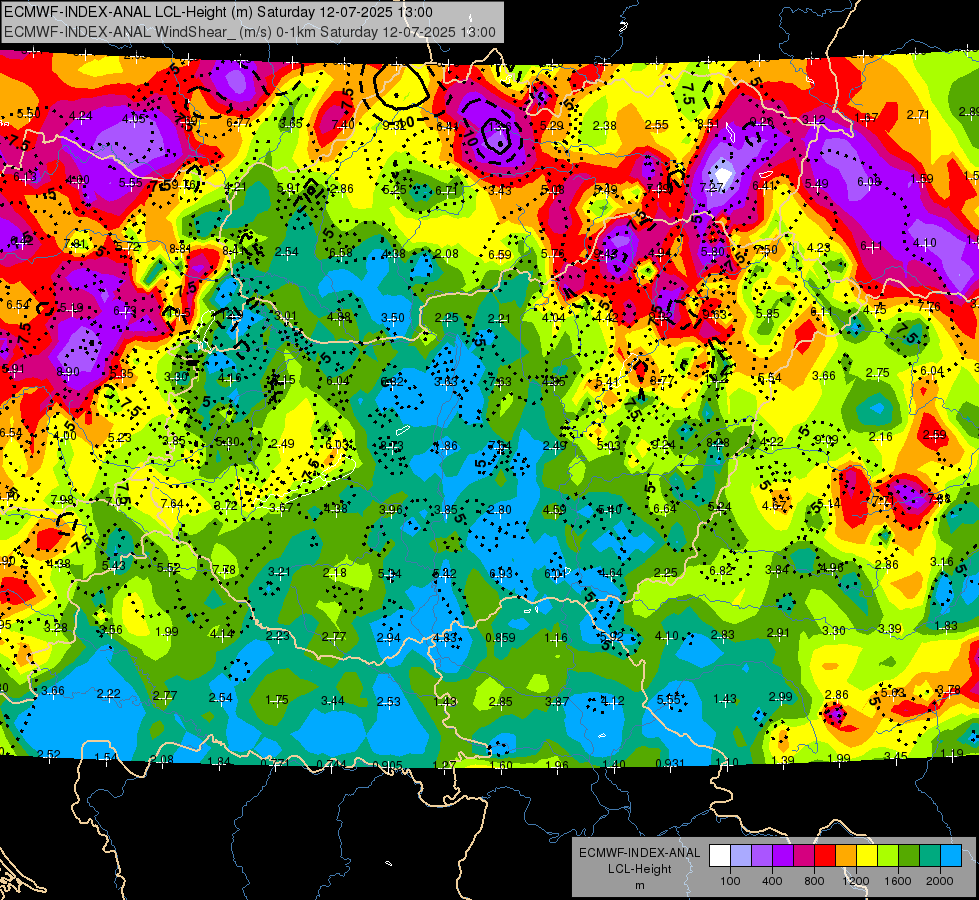Click the 3.45 wind shear value

895,756
